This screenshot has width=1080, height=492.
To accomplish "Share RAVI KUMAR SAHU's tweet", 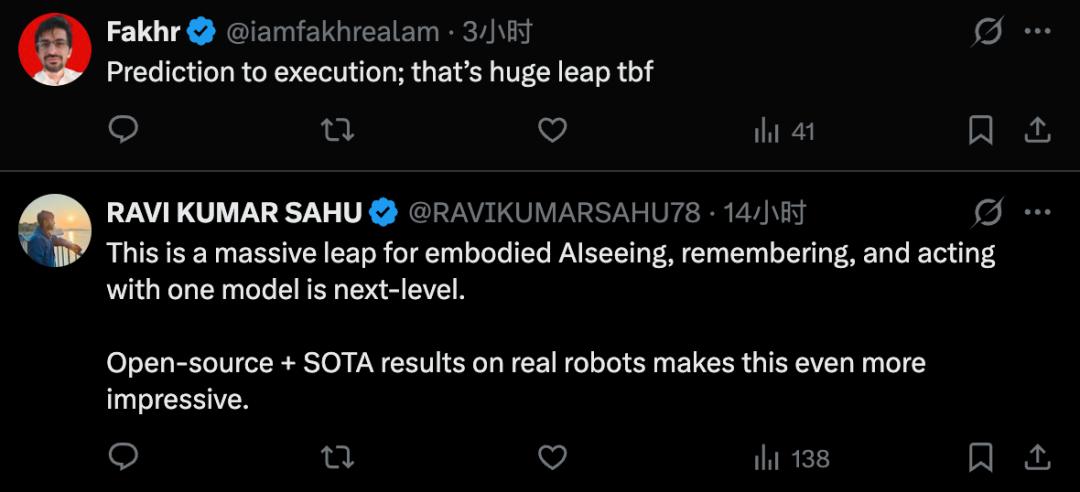I will point(1037,458).
